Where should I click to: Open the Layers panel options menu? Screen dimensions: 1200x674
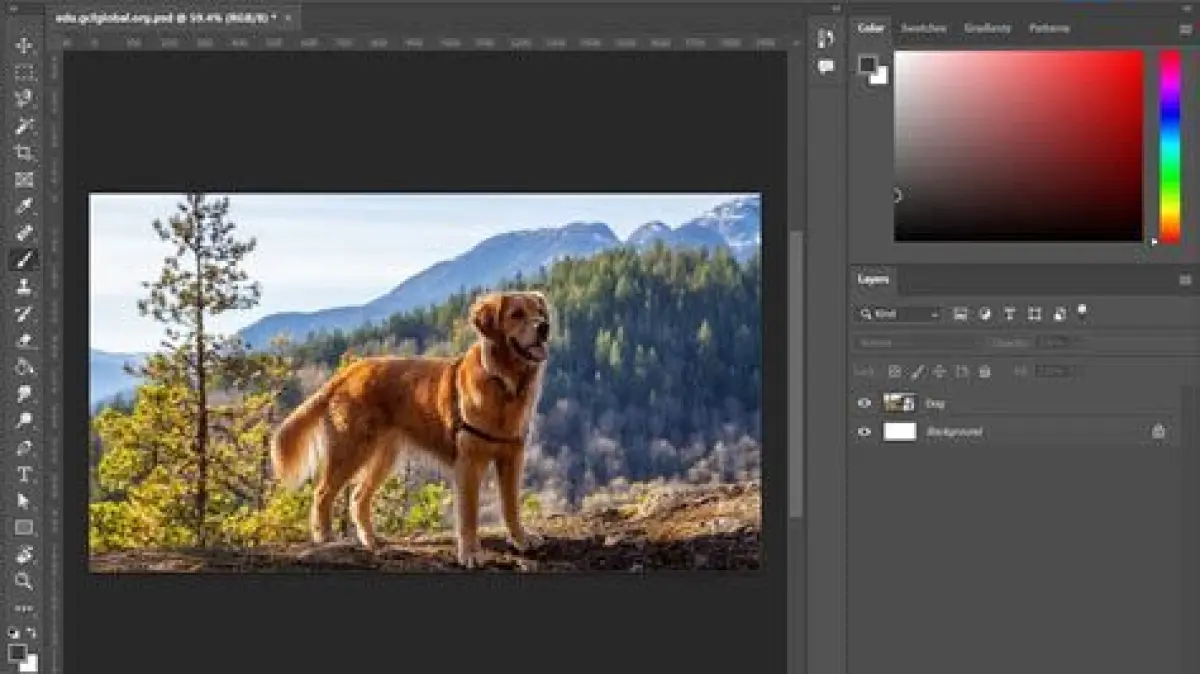point(1185,280)
